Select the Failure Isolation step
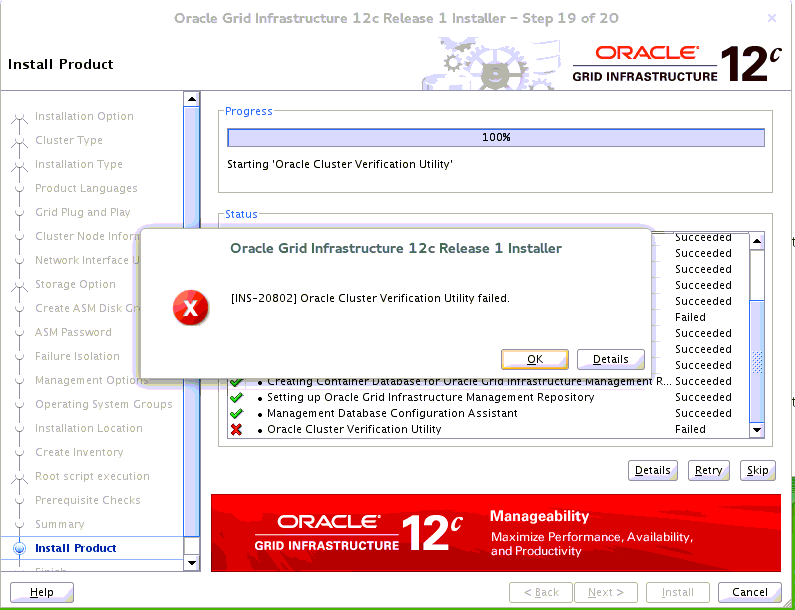The width and height of the screenshot is (795, 610). 77,356
